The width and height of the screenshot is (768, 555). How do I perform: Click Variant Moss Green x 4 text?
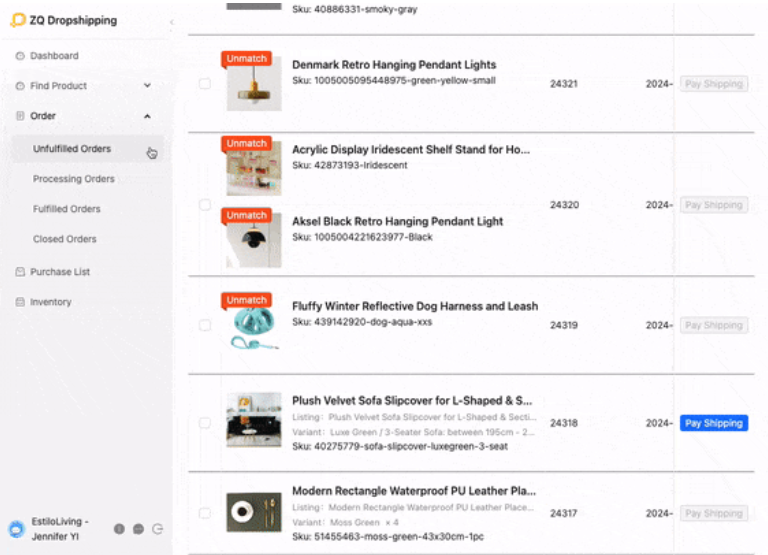click(345, 522)
